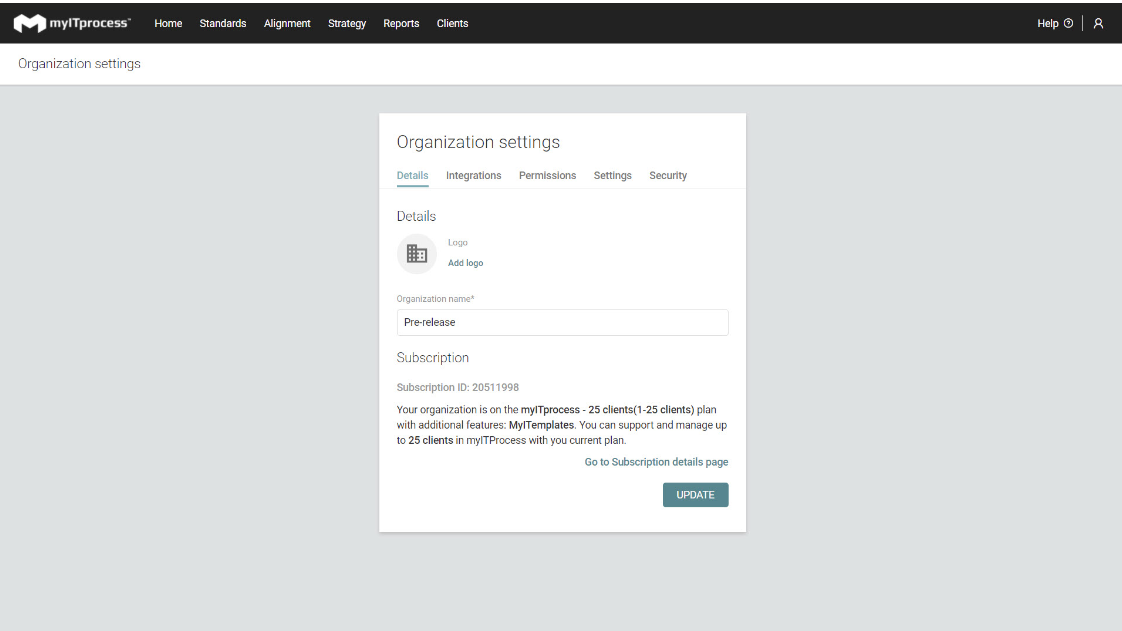Viewport: 1122px width, 631px height.
Task: Click the UPDATE button
Action: [696, 495]
